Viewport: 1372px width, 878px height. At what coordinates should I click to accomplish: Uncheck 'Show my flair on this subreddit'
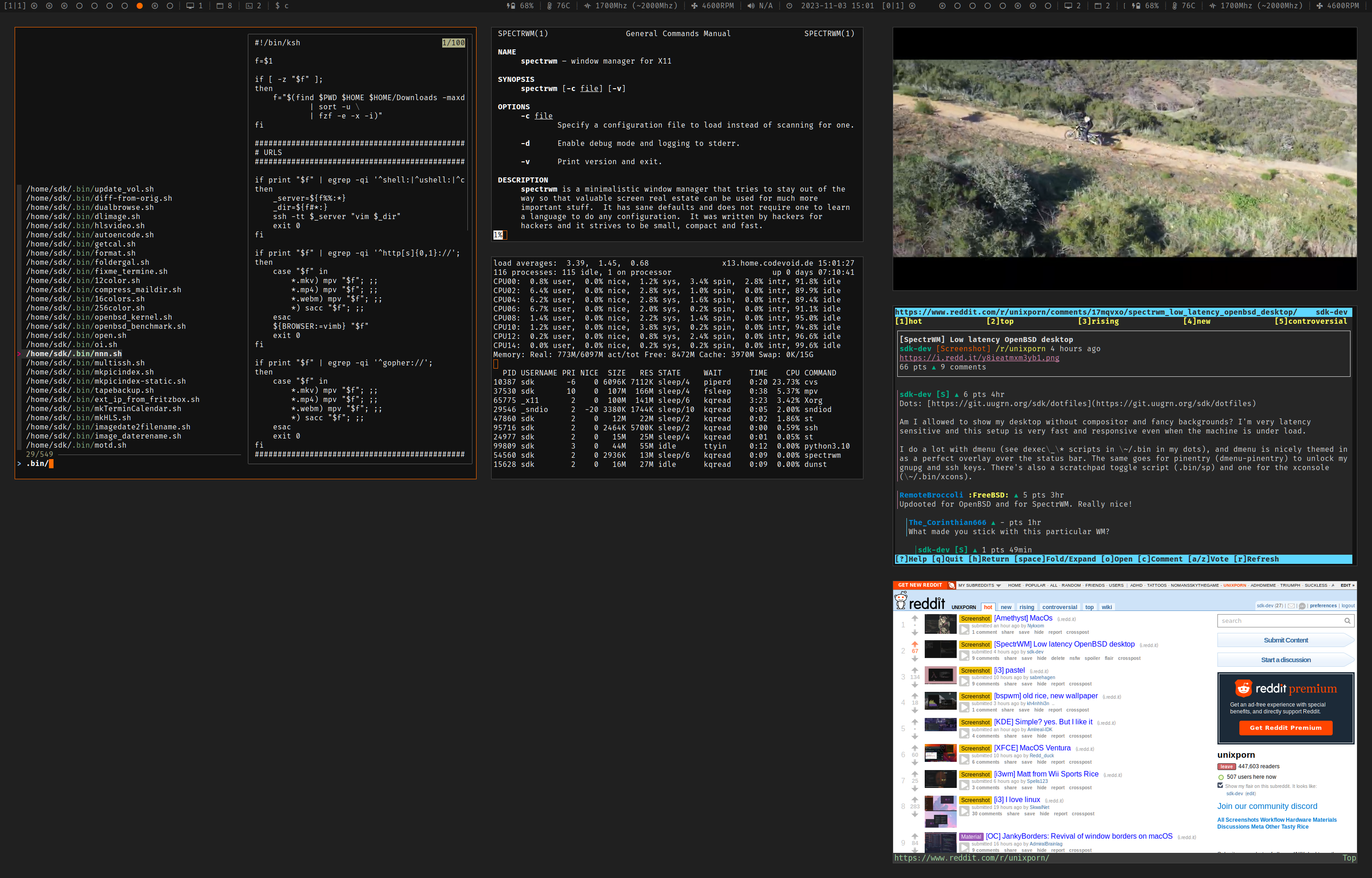click(1220, 785)
